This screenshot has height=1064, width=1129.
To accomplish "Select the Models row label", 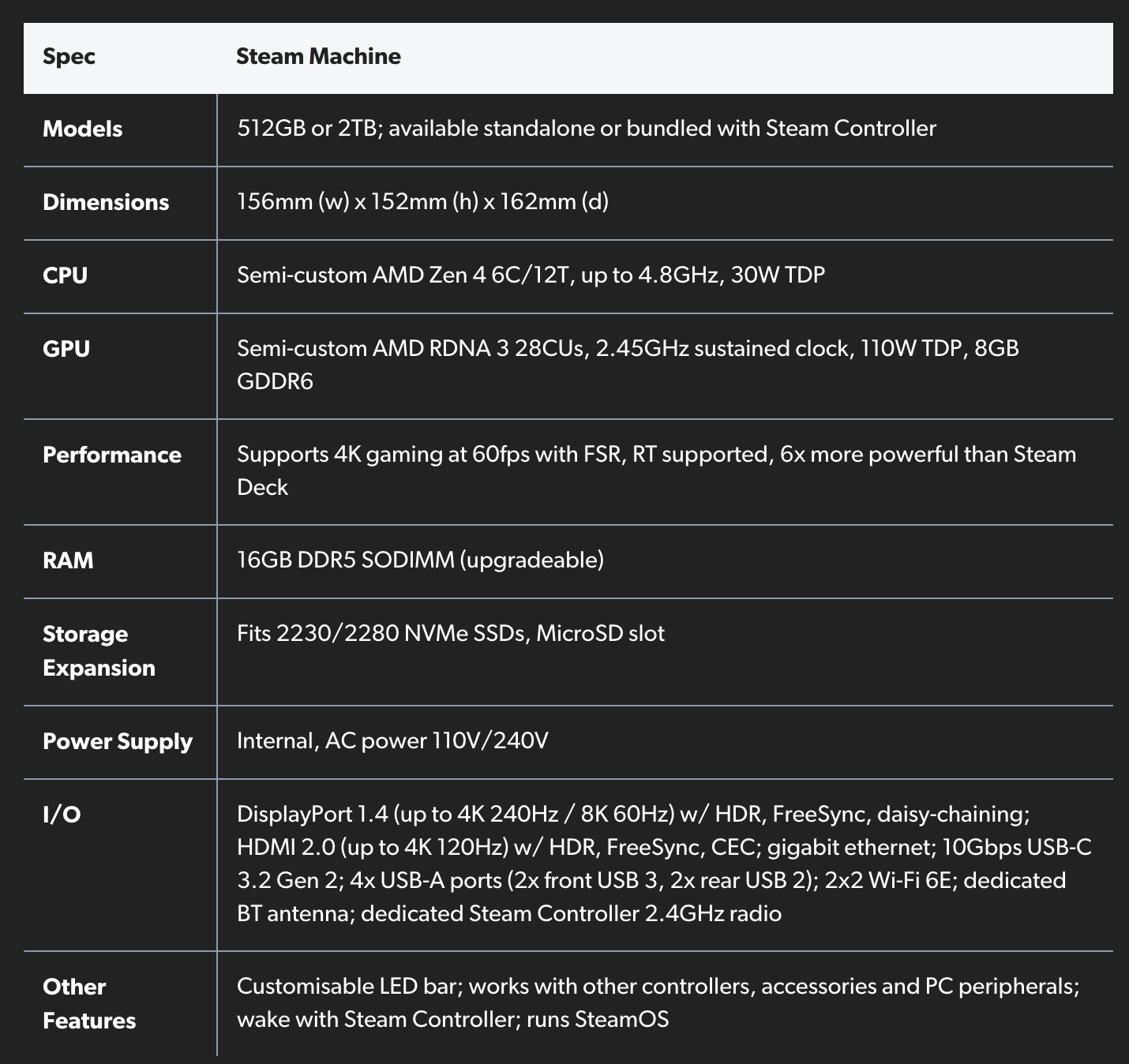I will 82,129.
